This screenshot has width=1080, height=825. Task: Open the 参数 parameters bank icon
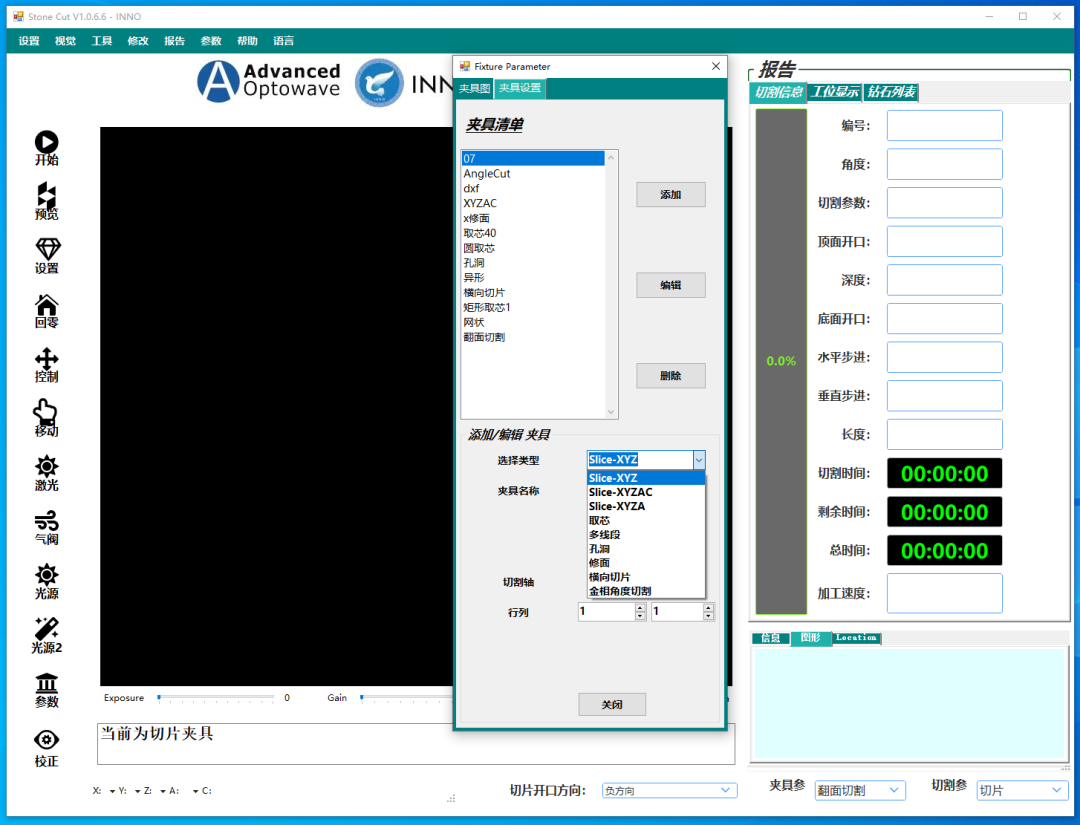point(46,683)
